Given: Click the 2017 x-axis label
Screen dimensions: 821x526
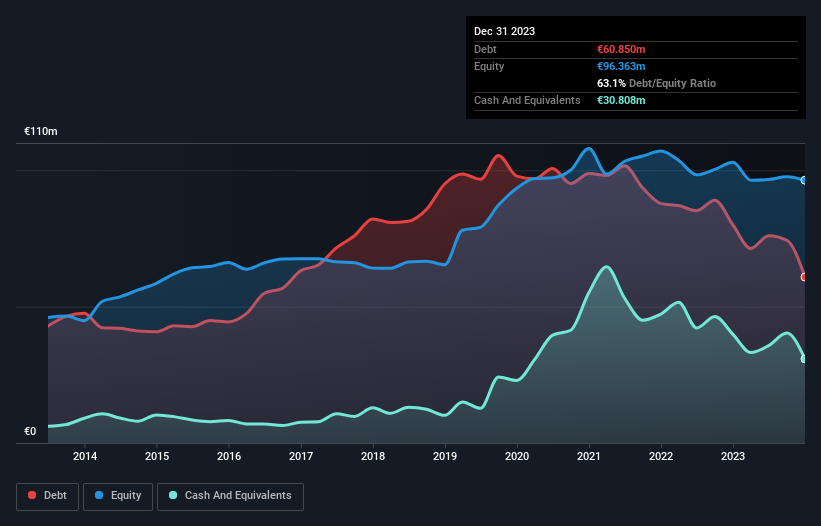Looking at the screenshot, I should pyautogui.click(x=301, y=456).
